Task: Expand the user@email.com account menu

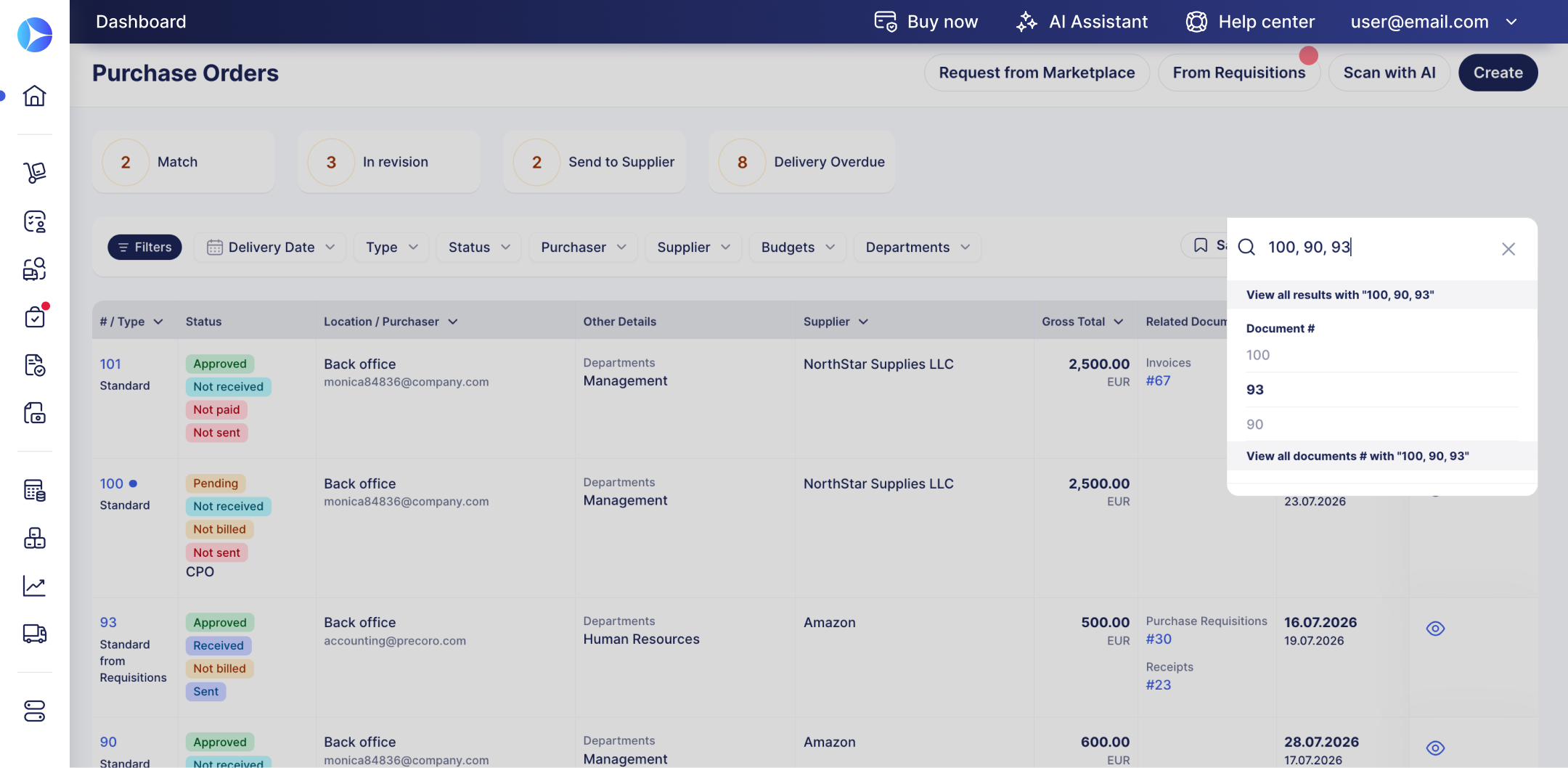Action: coord(1434,22)
